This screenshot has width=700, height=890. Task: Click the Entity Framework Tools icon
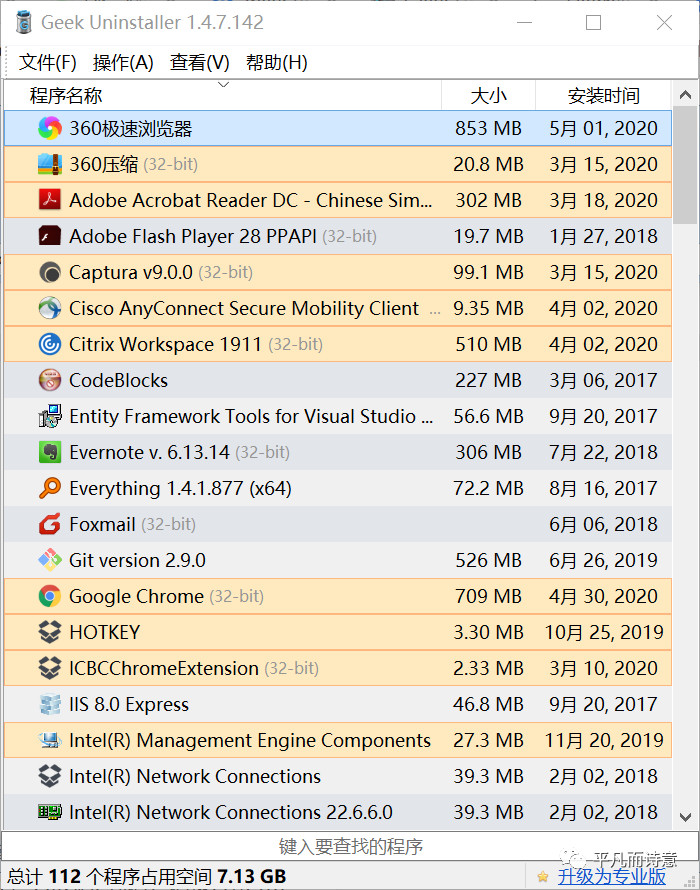pos(50,416)
